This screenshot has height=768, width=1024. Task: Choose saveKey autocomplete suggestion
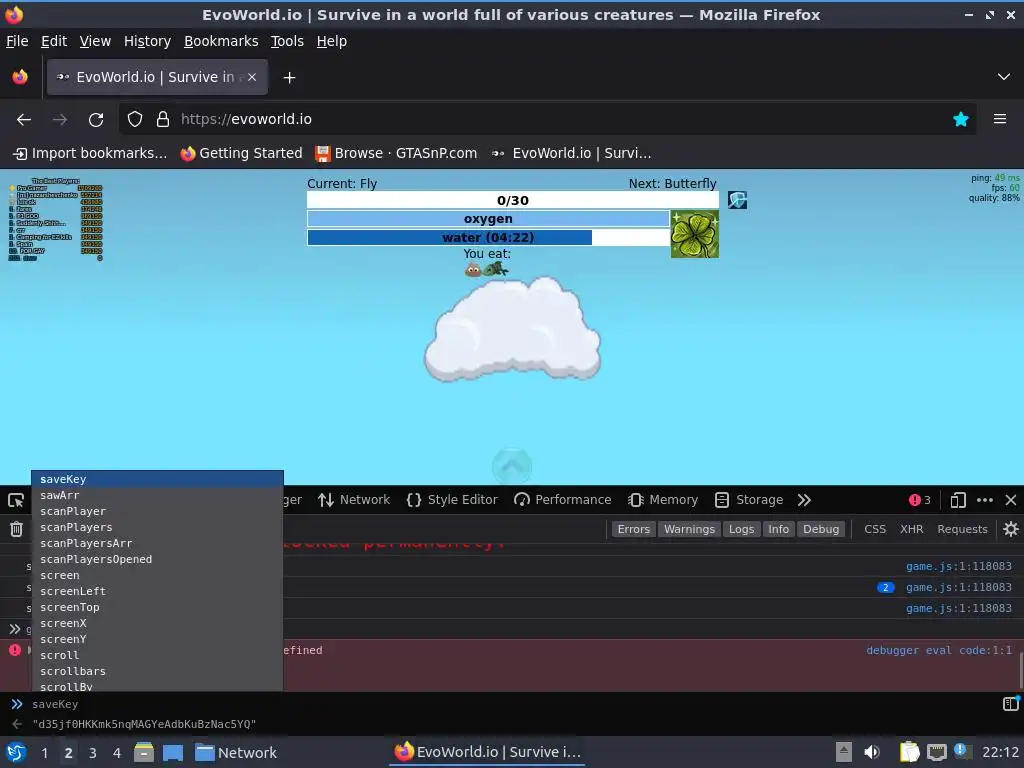point(157,479)
